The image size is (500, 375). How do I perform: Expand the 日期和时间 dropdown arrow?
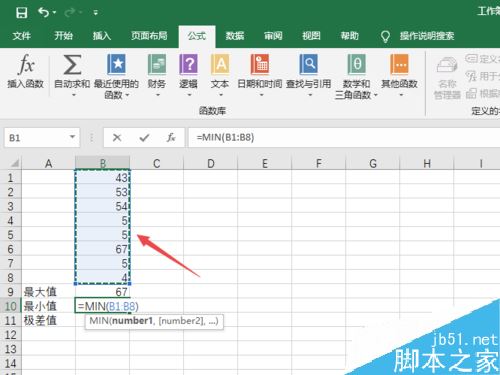tap(261, 95)
